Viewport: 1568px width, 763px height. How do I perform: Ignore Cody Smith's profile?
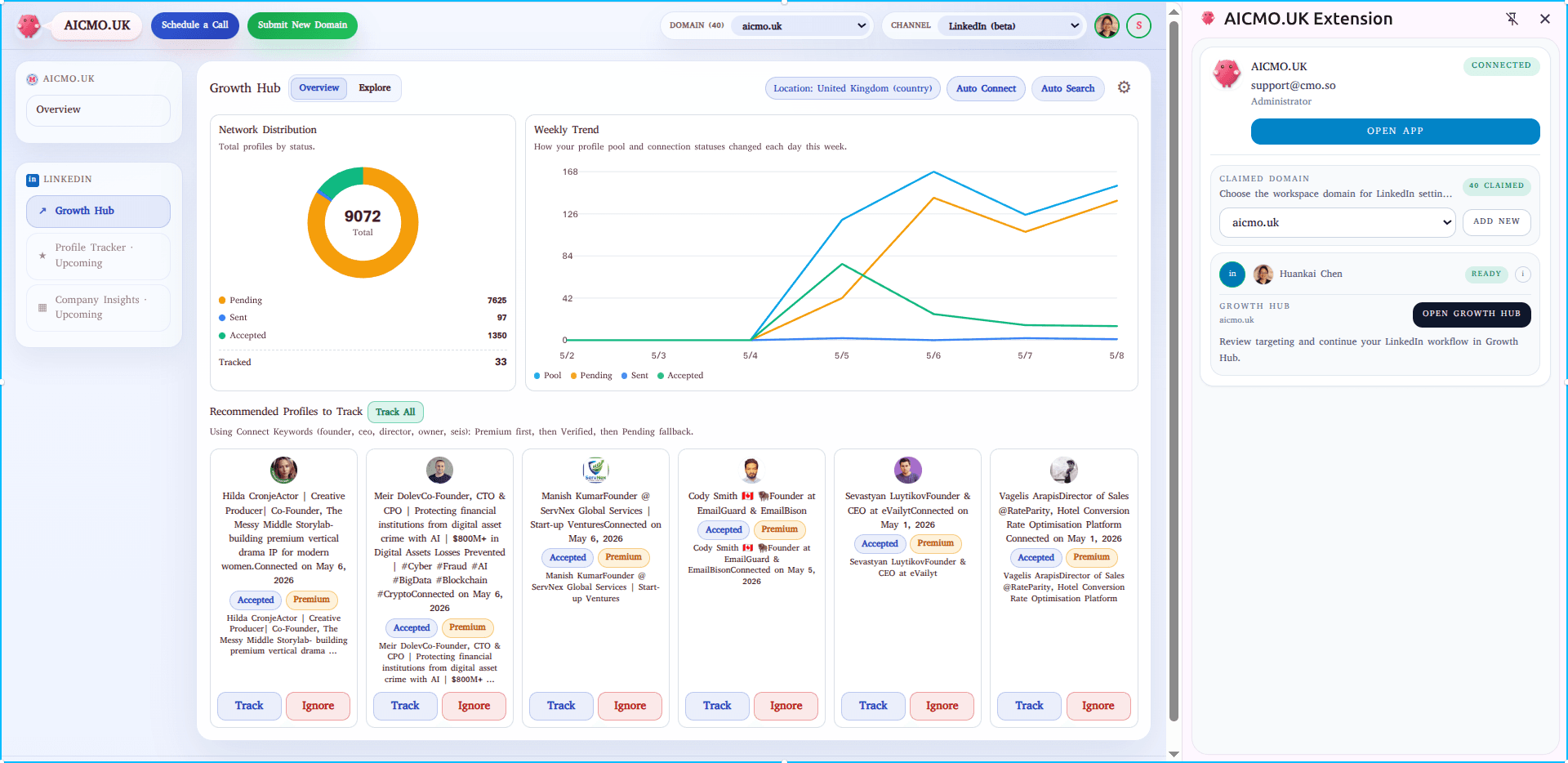tap(786, 706)
